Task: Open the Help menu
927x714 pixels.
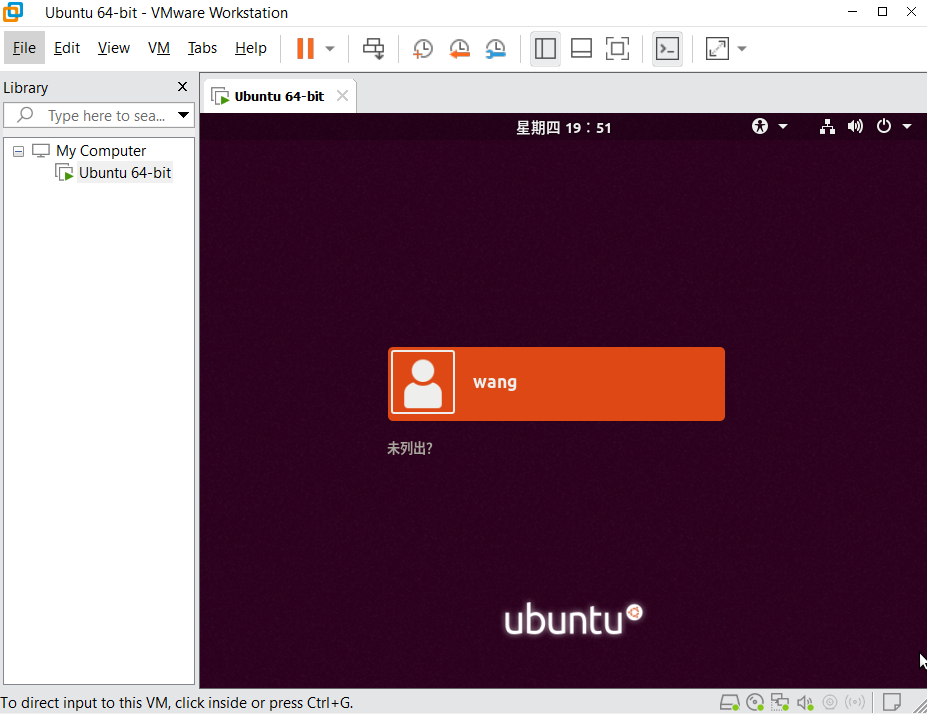Action: [251, 48]
